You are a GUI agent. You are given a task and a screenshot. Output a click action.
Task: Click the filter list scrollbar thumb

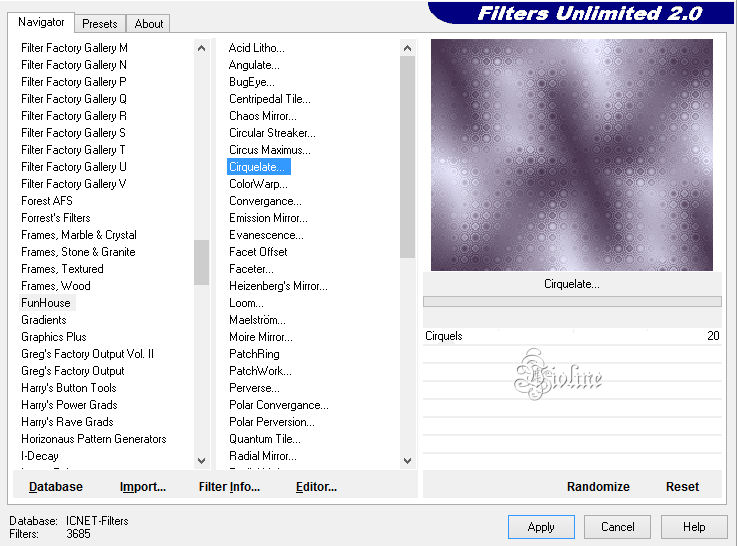[408, 157]
